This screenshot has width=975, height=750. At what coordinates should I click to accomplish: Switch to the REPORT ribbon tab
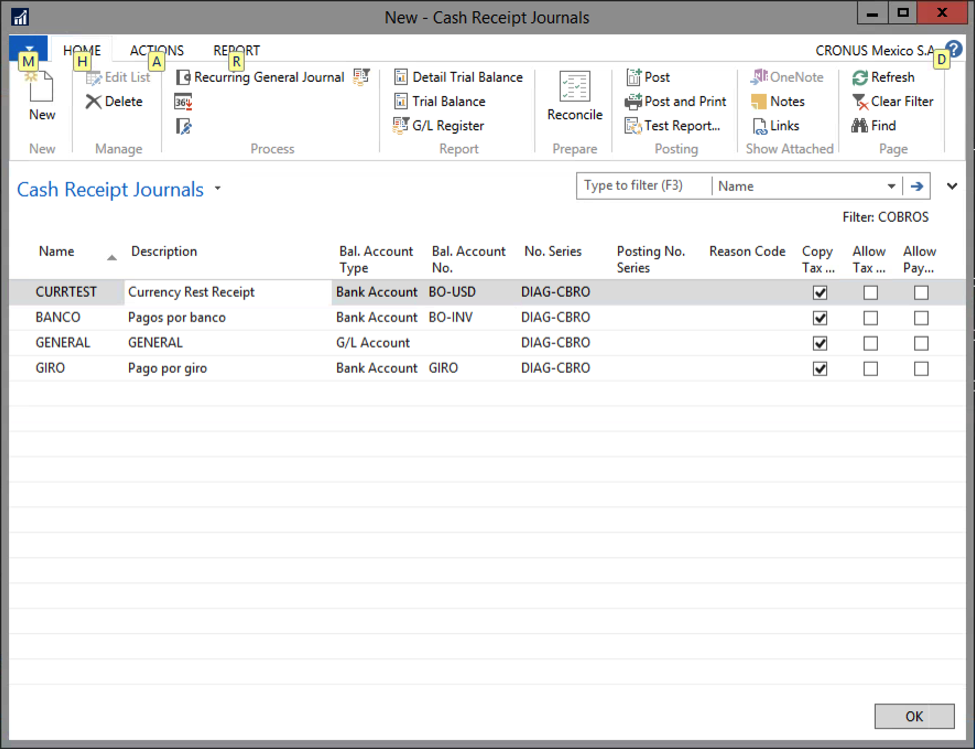click(236, 50)
